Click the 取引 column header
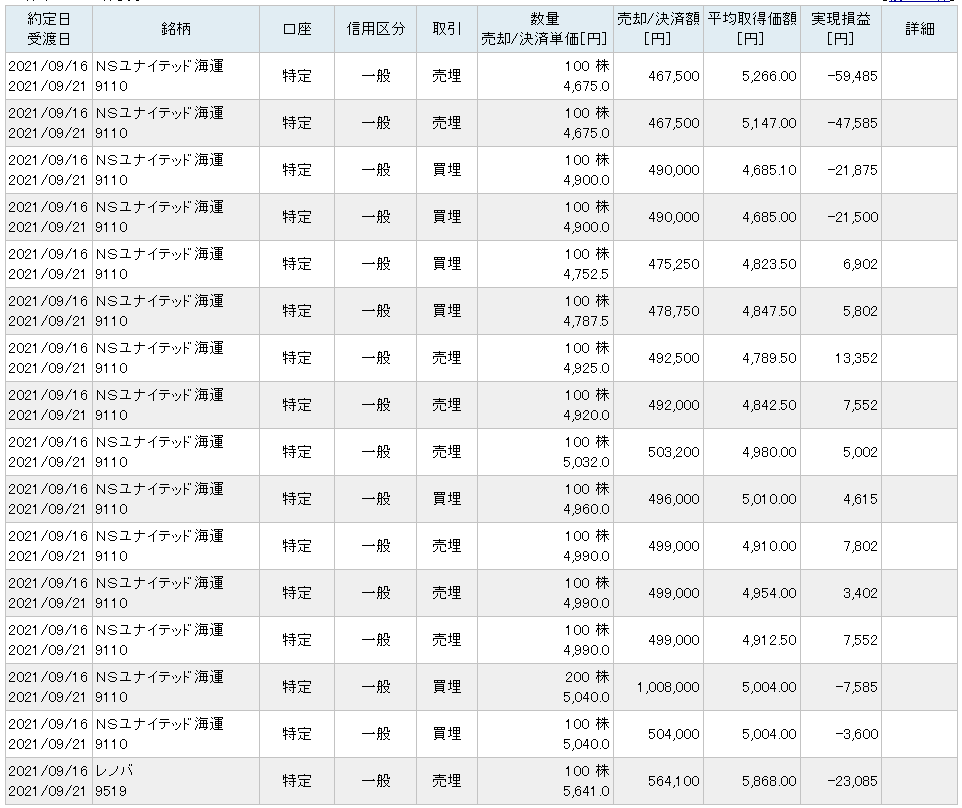Viewport: 962px width, 808px height. (447, 29)
